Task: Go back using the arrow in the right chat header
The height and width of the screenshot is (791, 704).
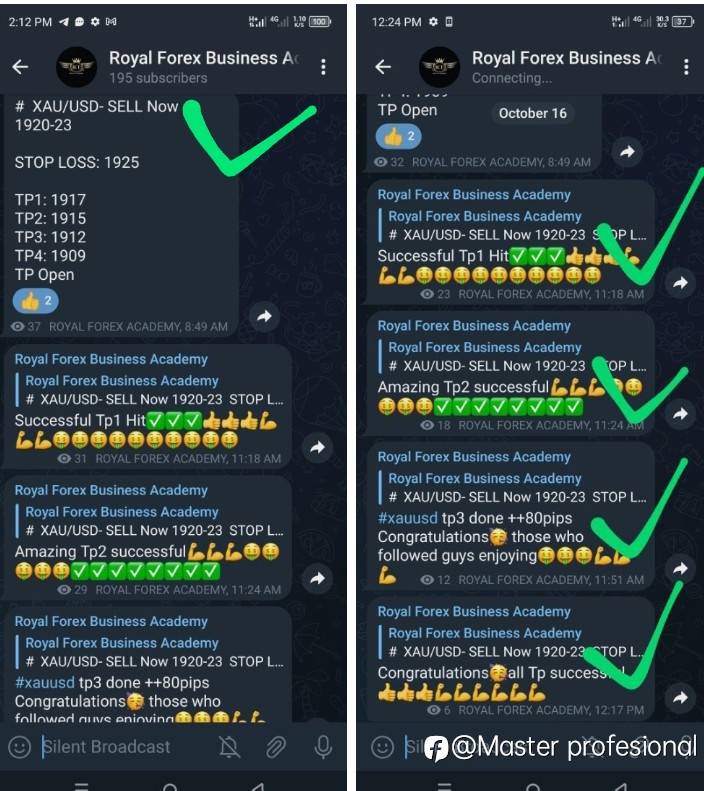Action: click(383, 67)
